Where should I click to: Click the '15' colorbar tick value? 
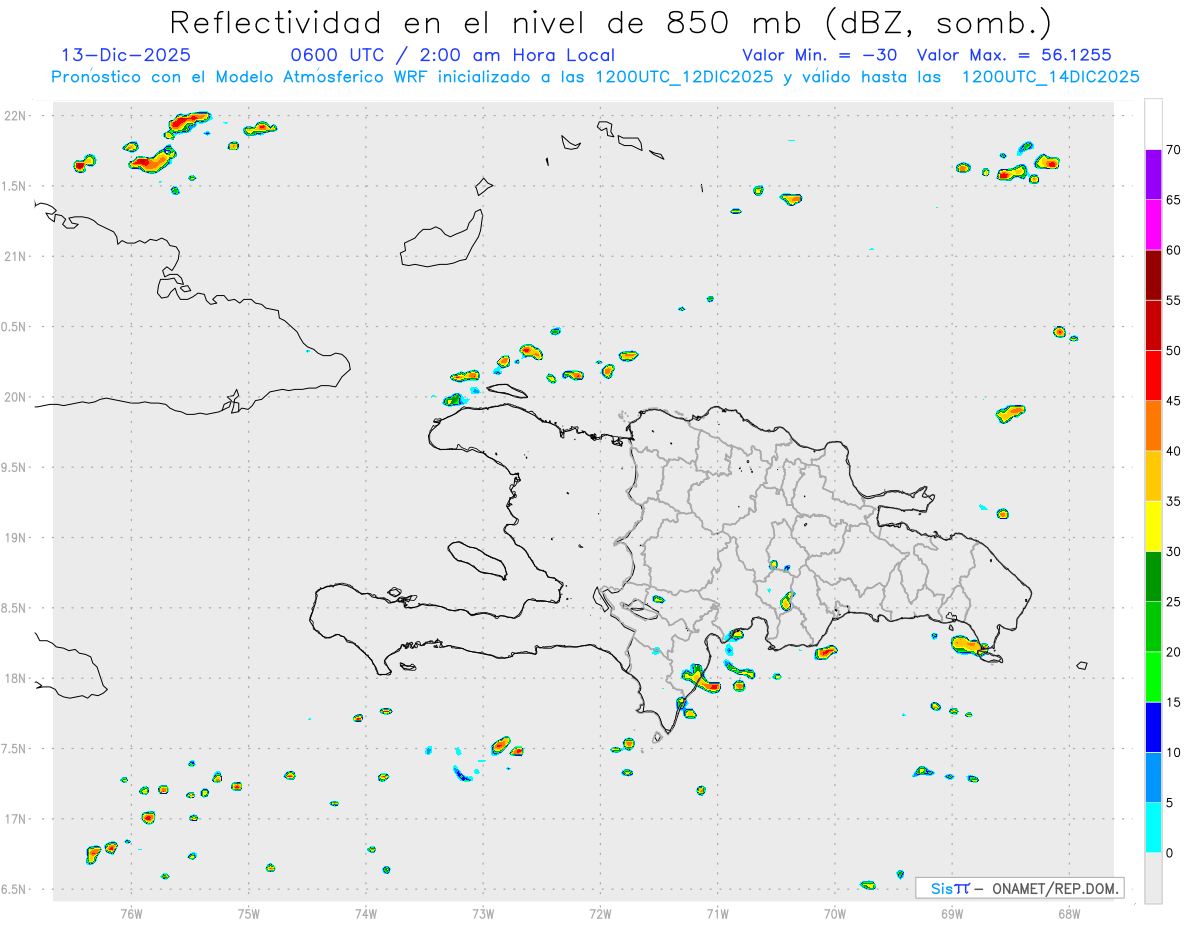coord(1173,702)
